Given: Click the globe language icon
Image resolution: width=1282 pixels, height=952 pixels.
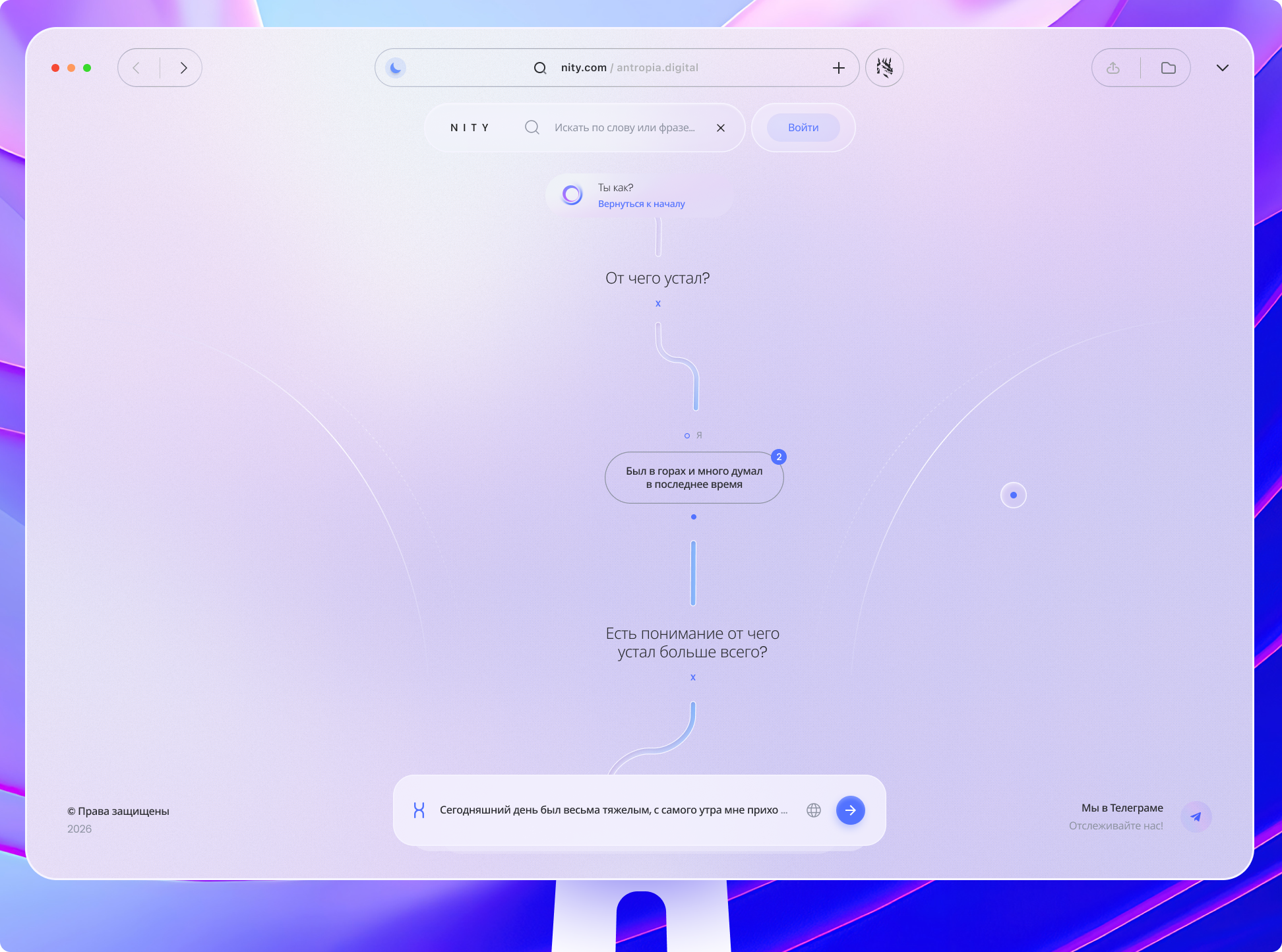Looking at the screenshot, I should (814, 810).
